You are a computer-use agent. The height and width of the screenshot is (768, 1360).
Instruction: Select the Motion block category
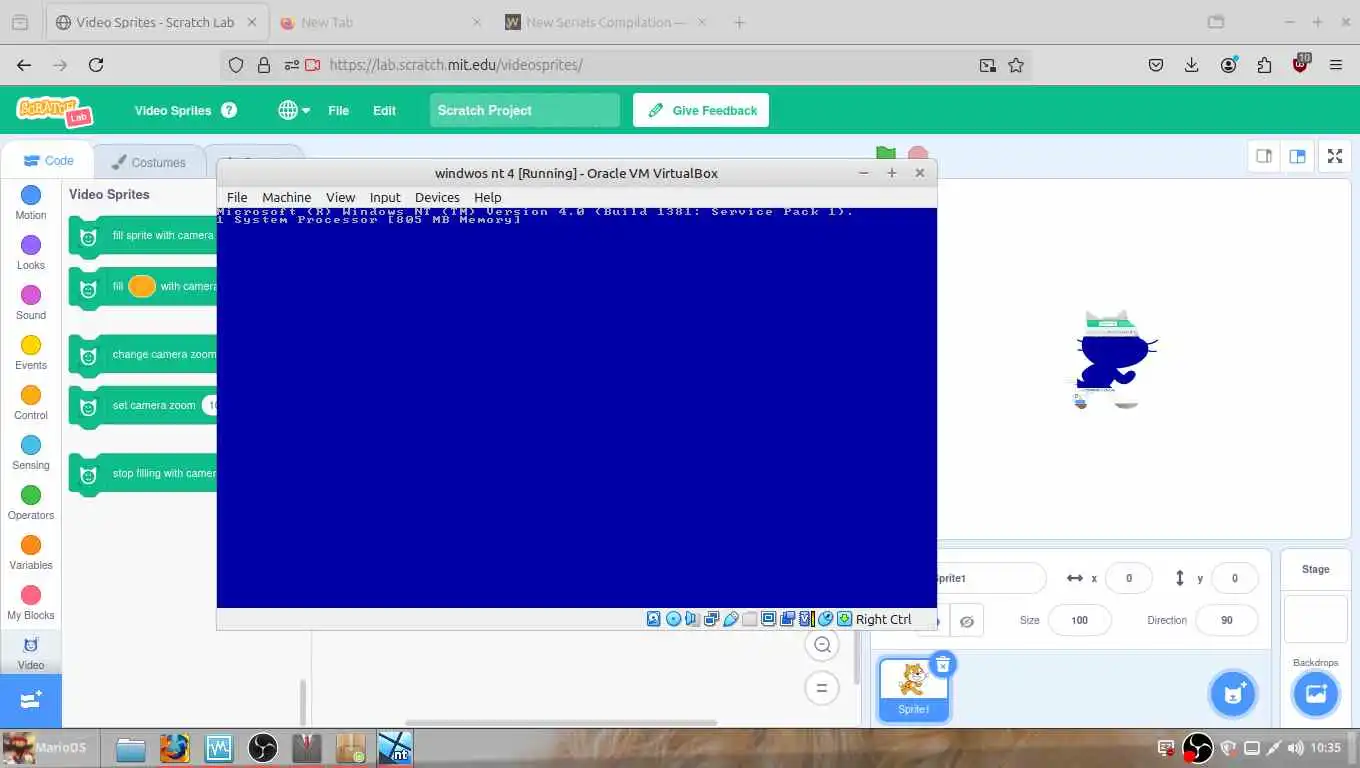tap(31, 202)
